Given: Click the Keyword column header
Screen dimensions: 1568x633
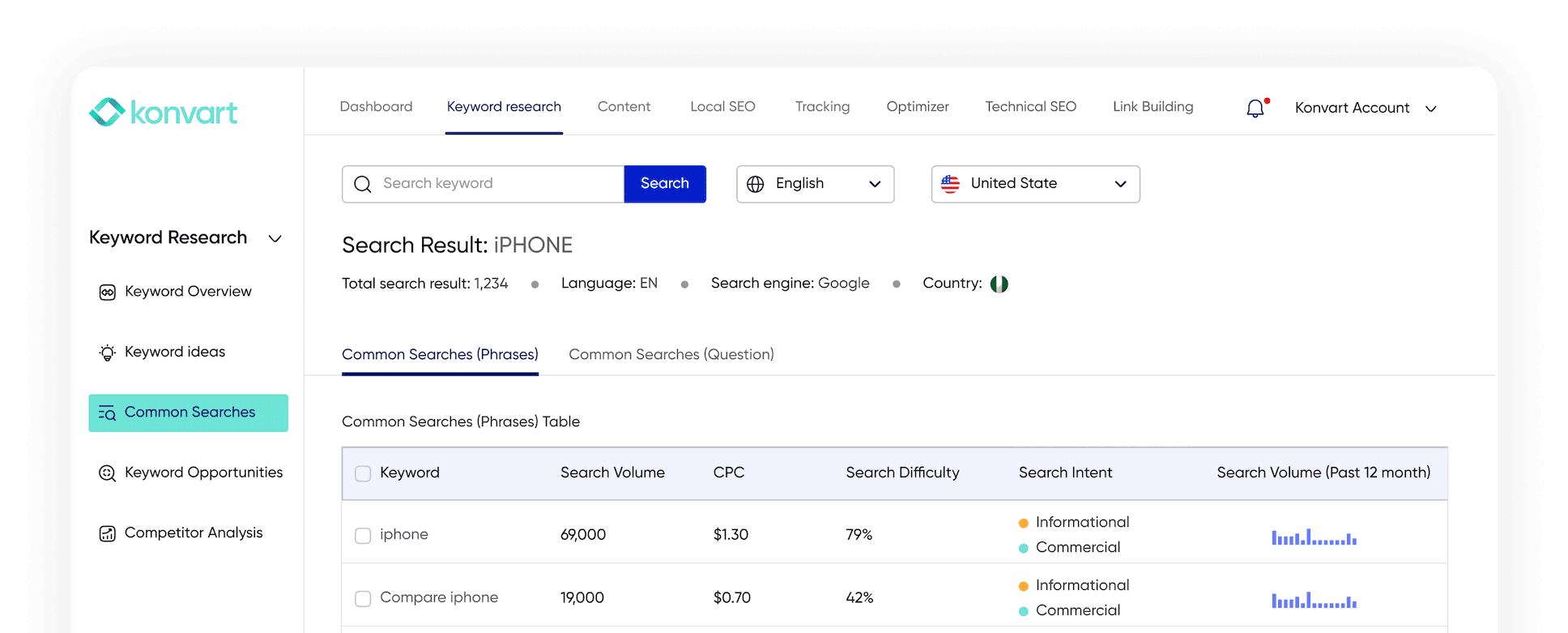Looking at the screenshot, I should [410, 473].
